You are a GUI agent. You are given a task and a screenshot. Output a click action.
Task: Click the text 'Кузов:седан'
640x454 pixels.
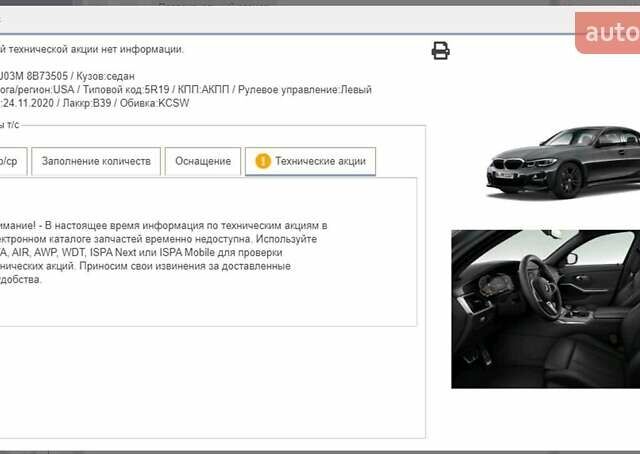[x=105, y=76]
